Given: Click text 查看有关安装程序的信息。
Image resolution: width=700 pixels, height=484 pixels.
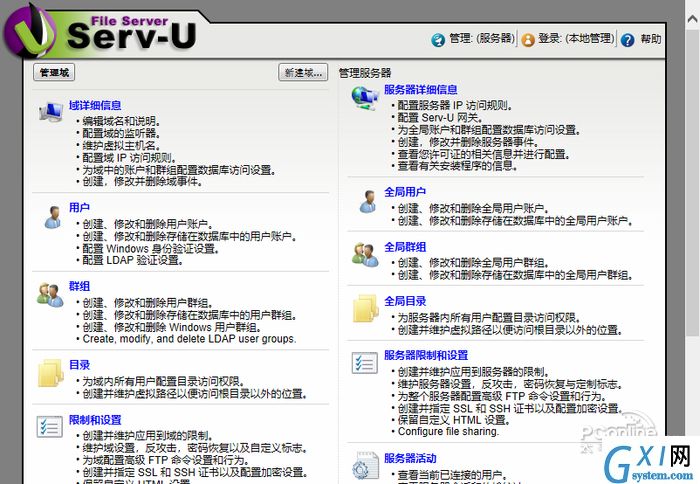Looking at the screenshot, I should click(x=458, y=166).
